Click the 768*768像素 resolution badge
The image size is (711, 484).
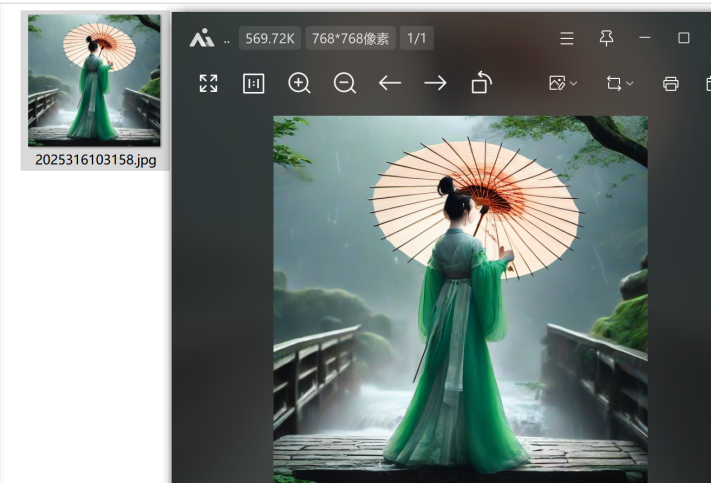(351, 38)
